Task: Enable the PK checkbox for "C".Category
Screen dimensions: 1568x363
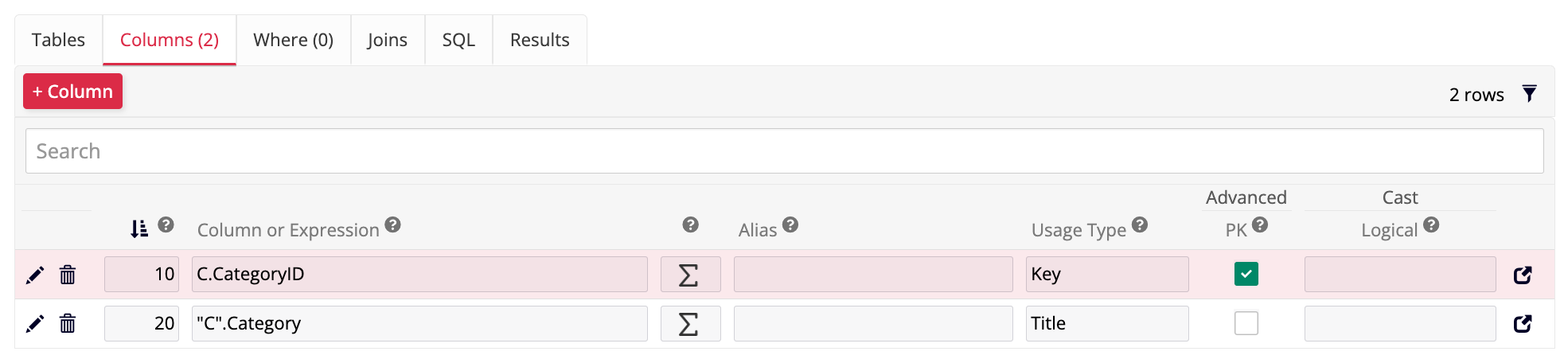Action: (x=1246, y=323)
